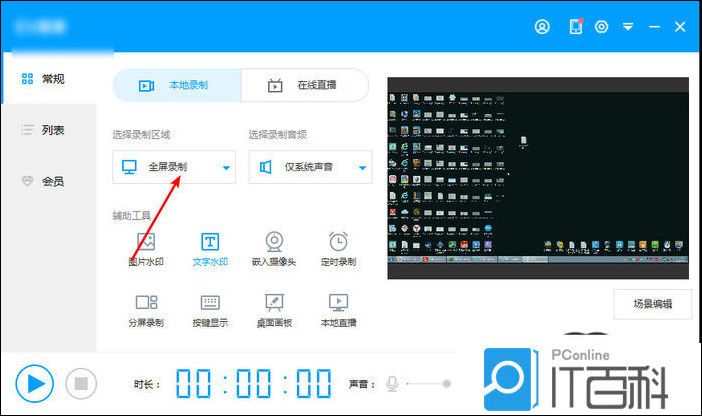Open the 文字水印 tool
Image resolution: width=702 pixels, height=416 pixels.
(x=210, y=250)
